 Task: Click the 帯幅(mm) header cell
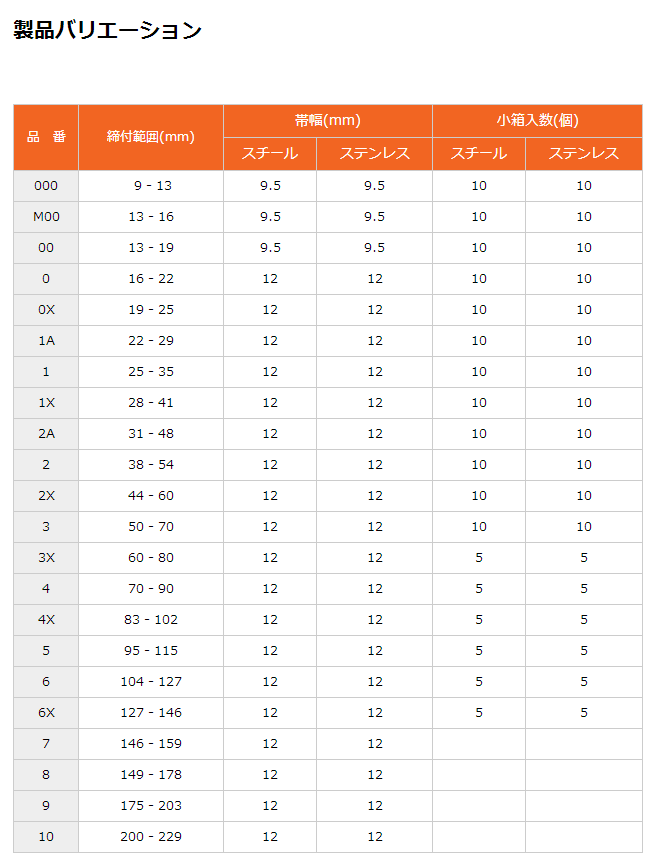coord(328,121)
